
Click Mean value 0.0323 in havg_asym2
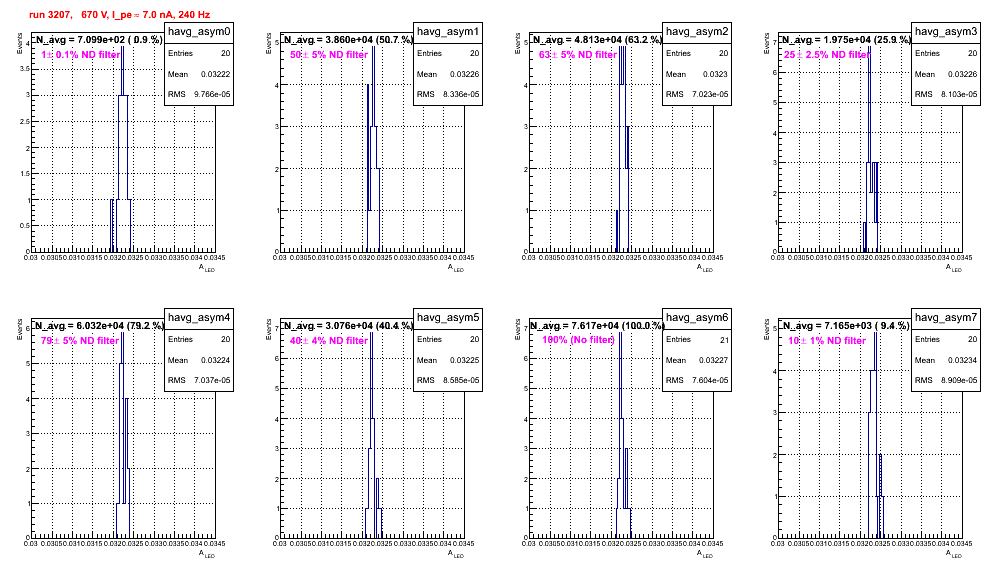click(x=715, y=74)
